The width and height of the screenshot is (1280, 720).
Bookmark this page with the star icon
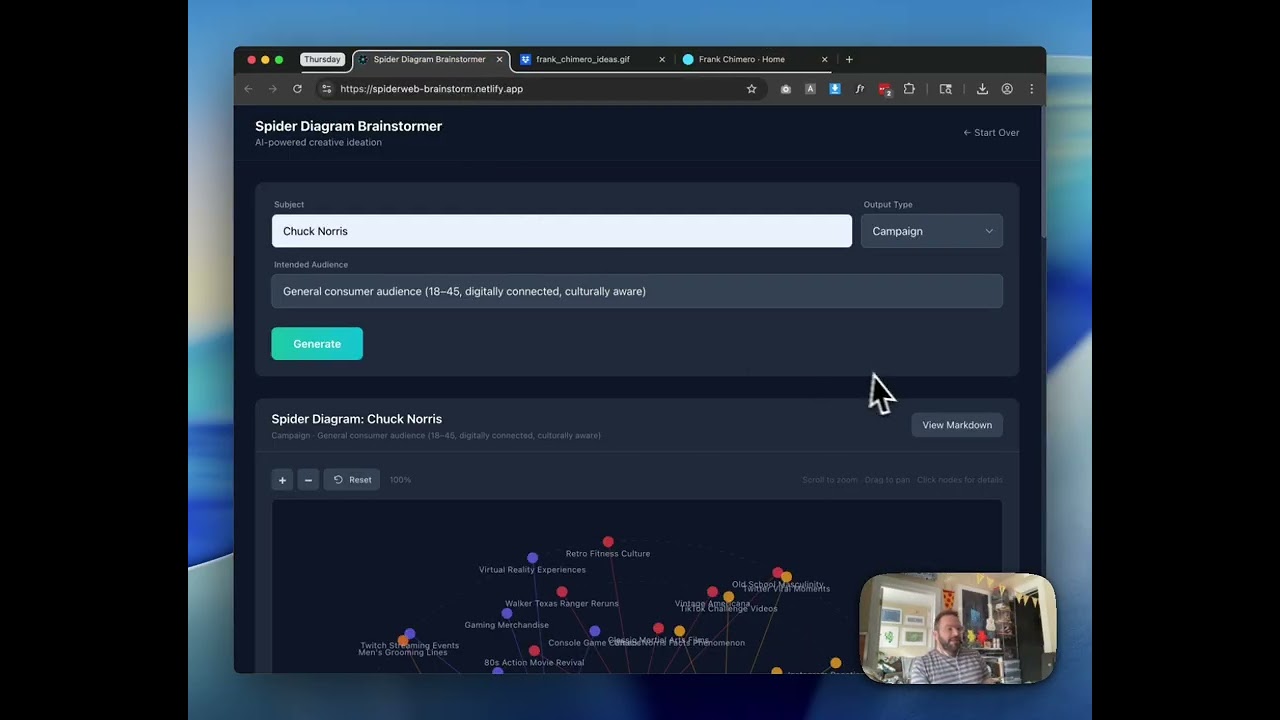click(752, 89)
